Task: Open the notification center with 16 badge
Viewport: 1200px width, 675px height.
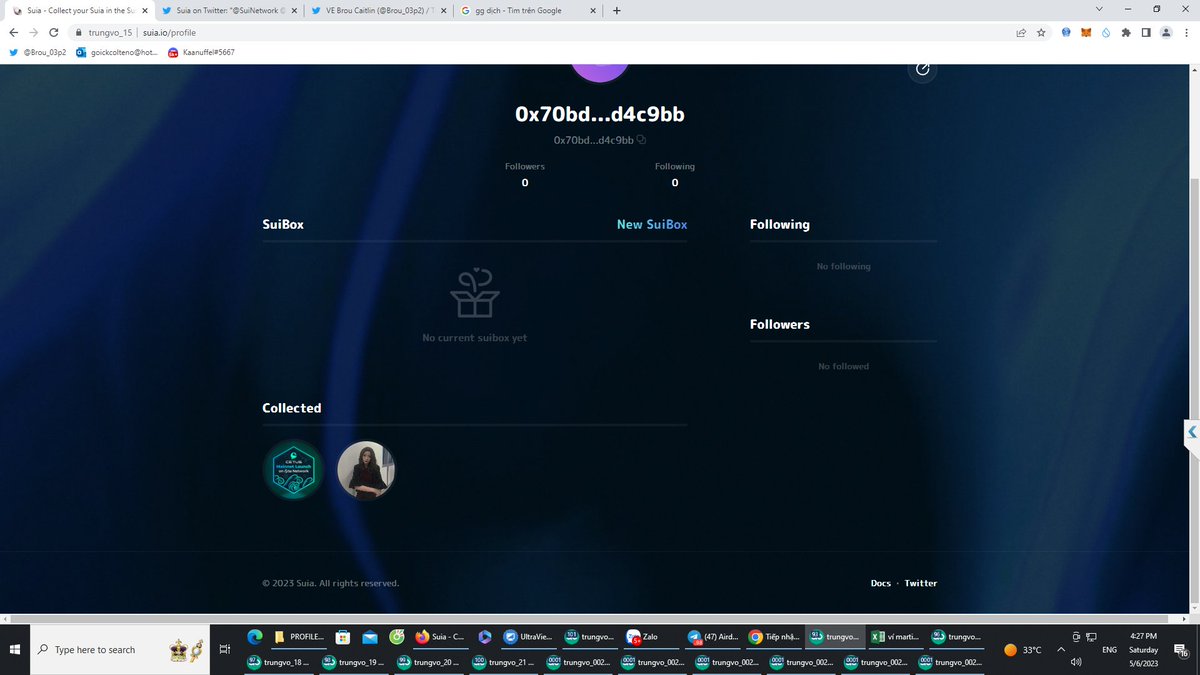Action: (x=1181, y=650)
